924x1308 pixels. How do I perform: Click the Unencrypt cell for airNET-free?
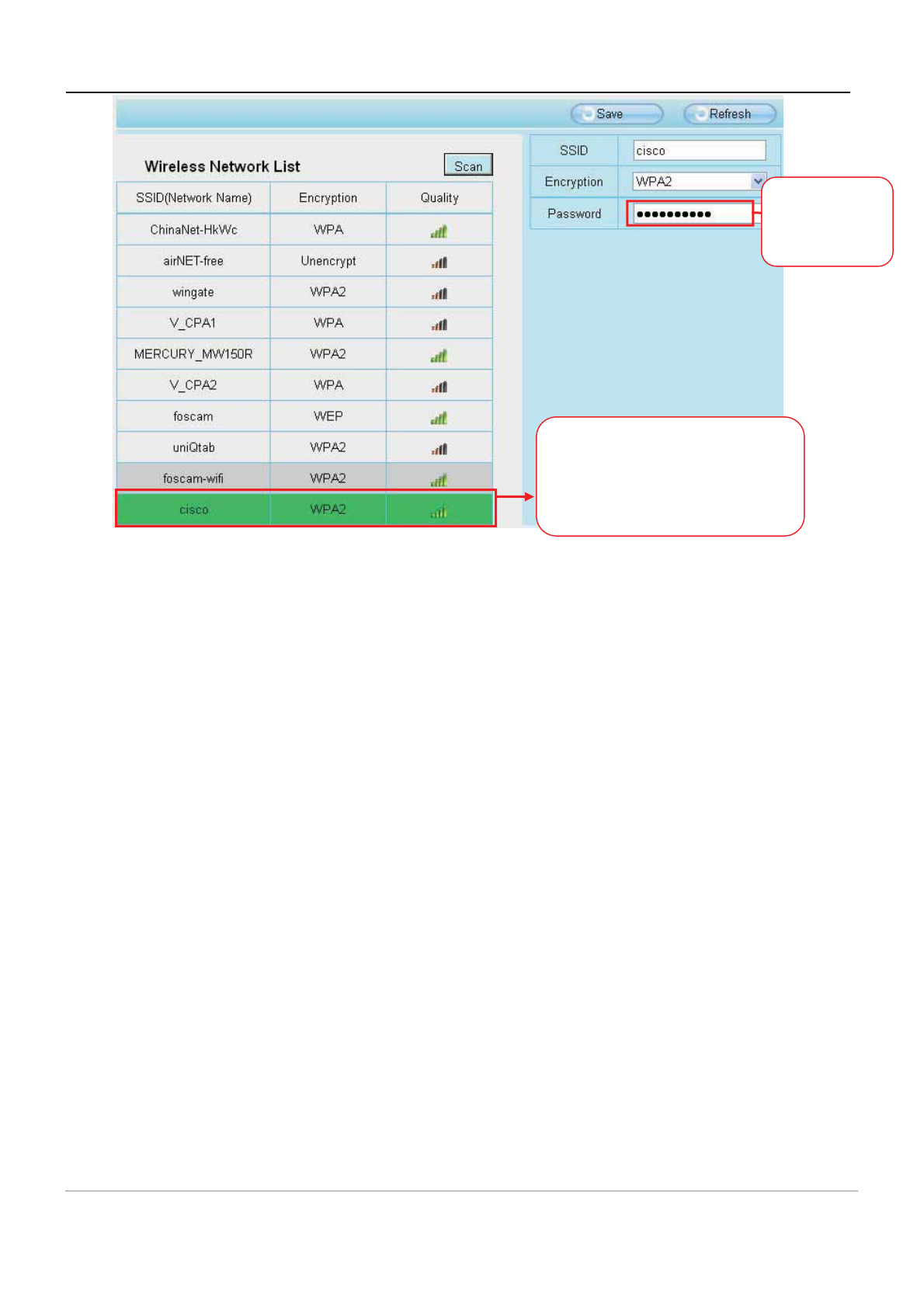tap(328, 261)
